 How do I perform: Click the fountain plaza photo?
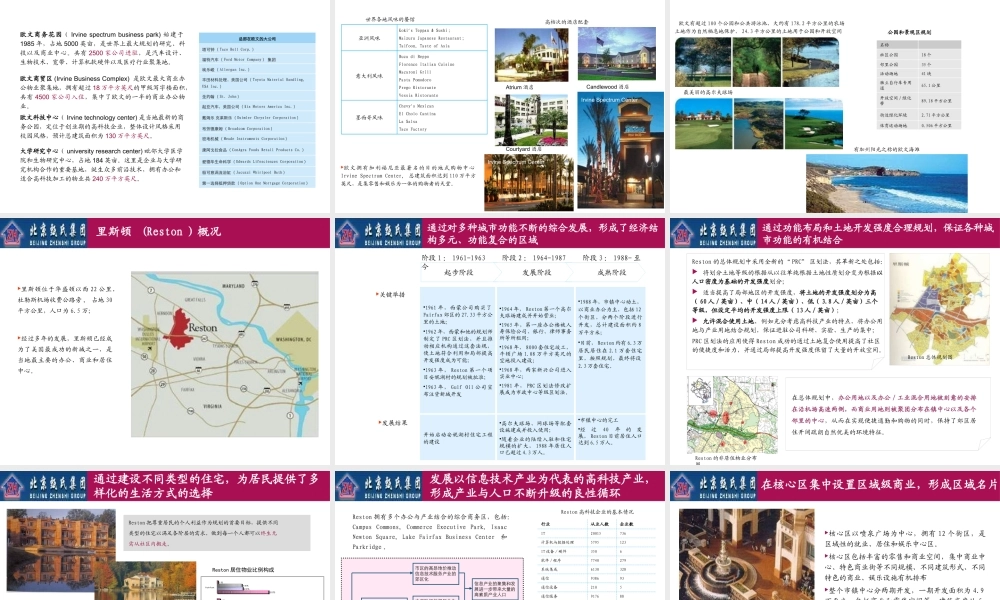746,554
